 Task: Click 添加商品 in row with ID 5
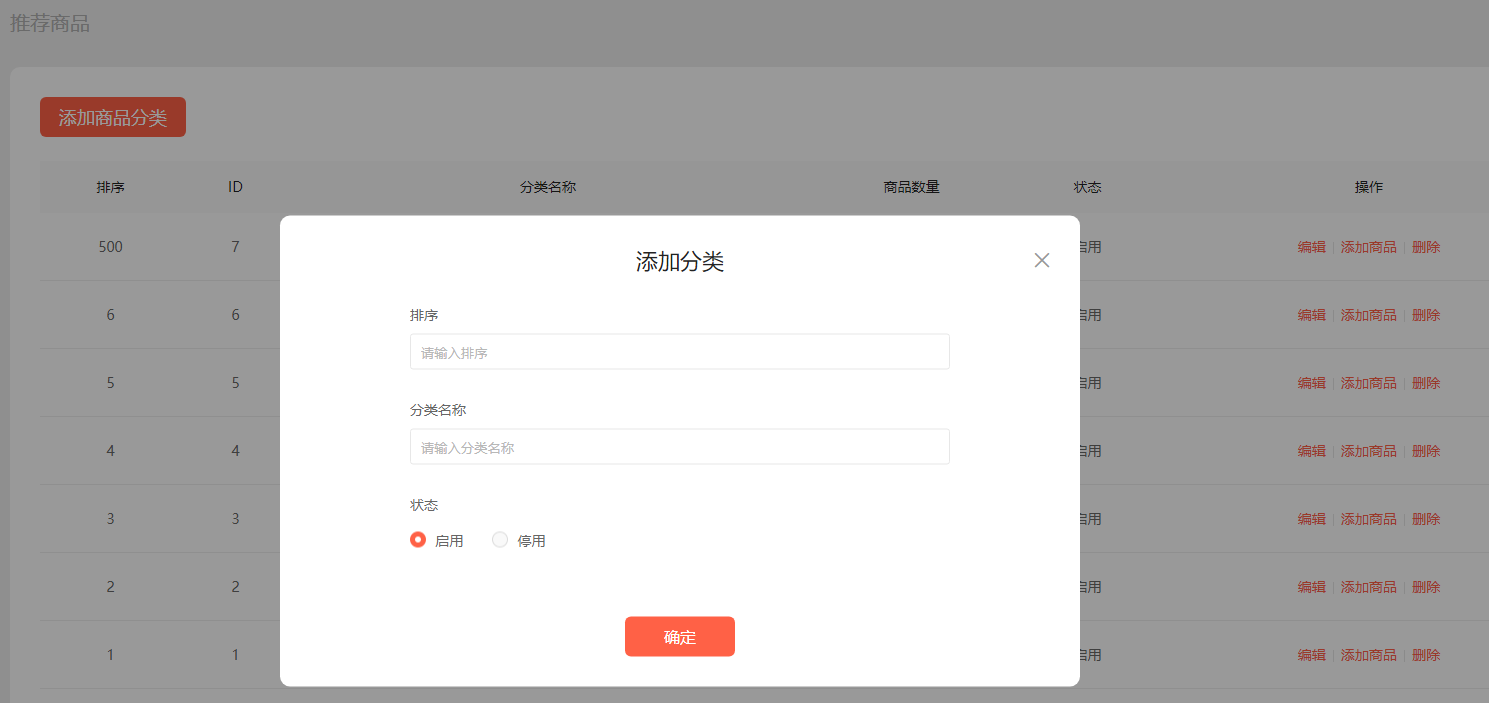[1369, 383]
